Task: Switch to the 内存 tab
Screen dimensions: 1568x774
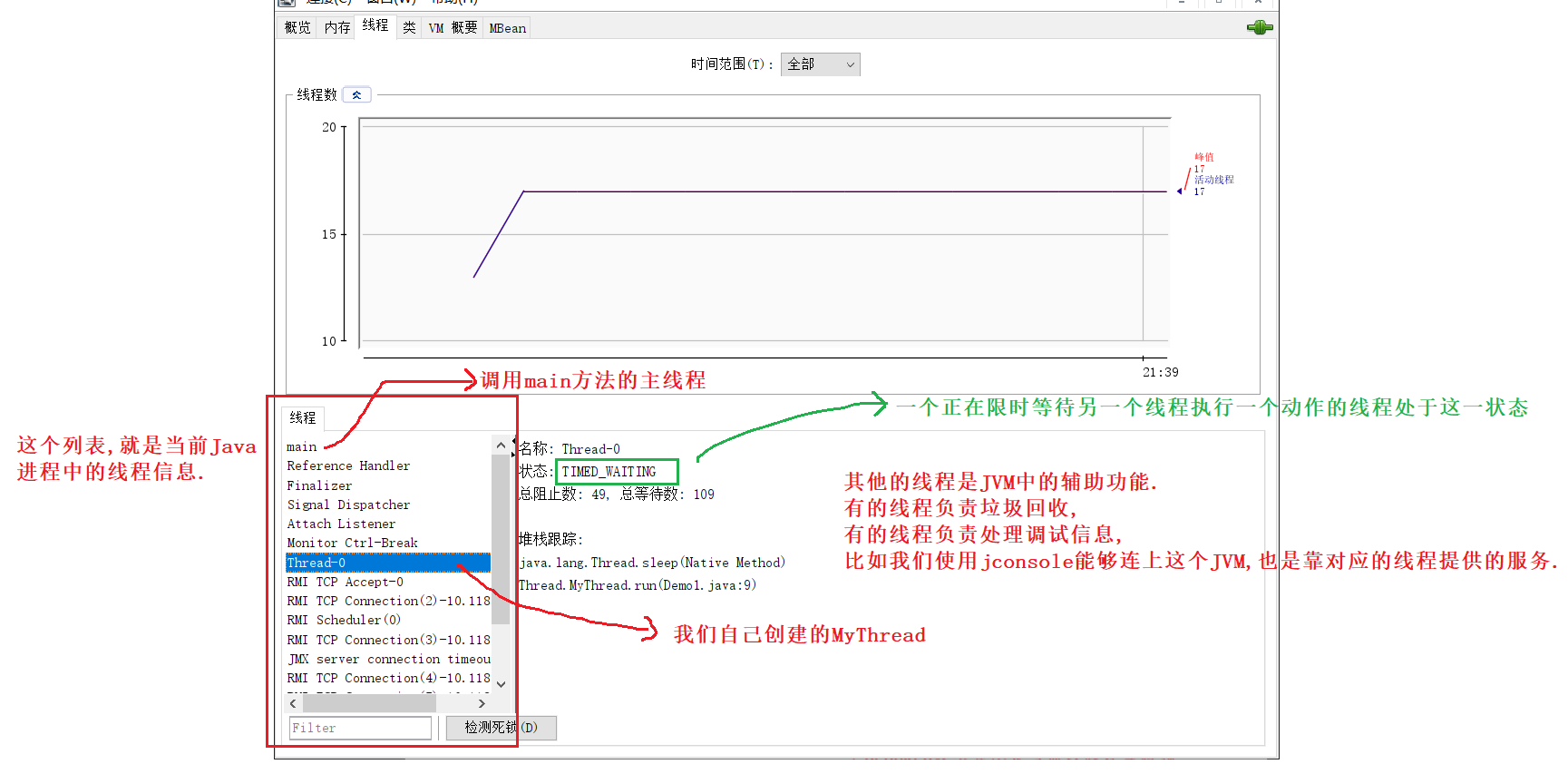Action: [x=337, y=28]
